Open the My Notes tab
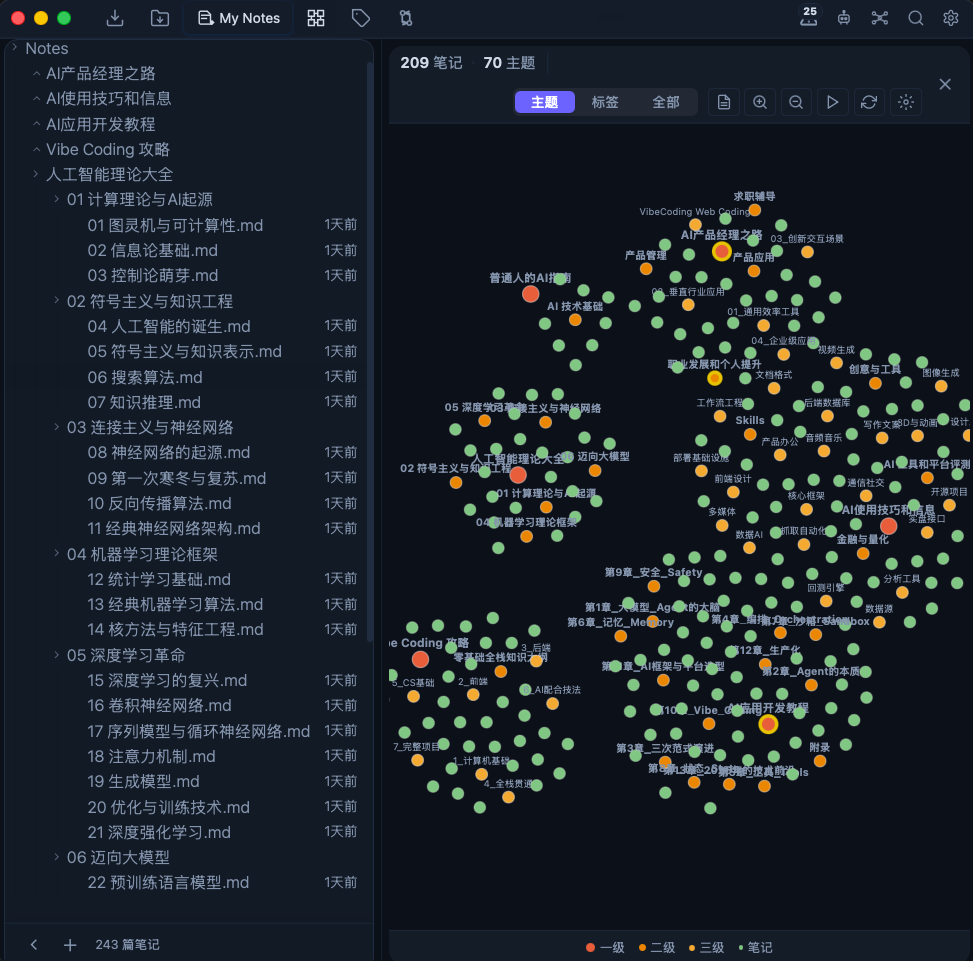This screenshot has width=973, height=961. click(x=239, y=18)
